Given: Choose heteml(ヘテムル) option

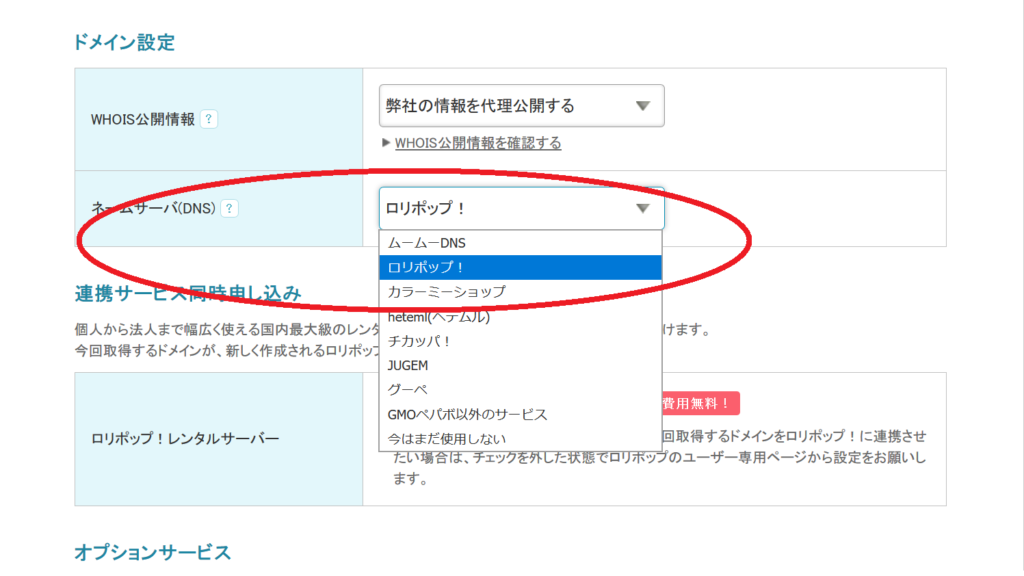Looking at the screenshot, I should point(520,317).
